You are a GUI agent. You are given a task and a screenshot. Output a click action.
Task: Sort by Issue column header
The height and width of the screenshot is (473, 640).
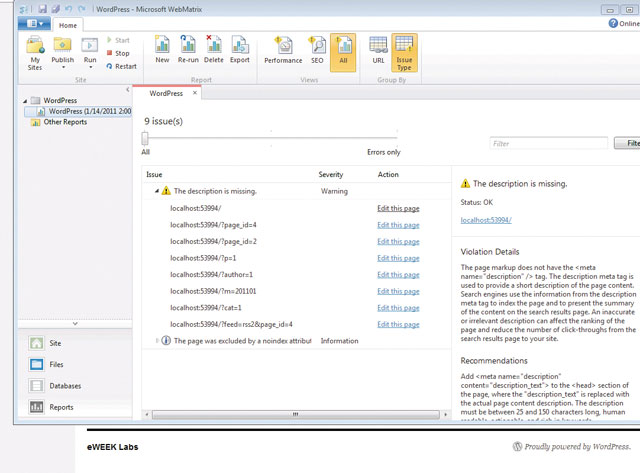point(154,175)
